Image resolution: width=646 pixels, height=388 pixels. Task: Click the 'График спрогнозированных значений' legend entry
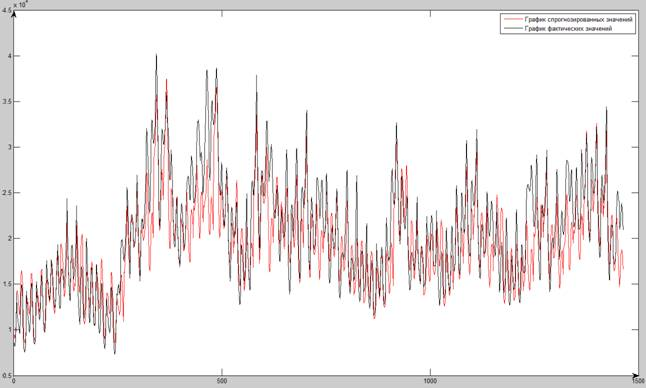pos(578,19)
